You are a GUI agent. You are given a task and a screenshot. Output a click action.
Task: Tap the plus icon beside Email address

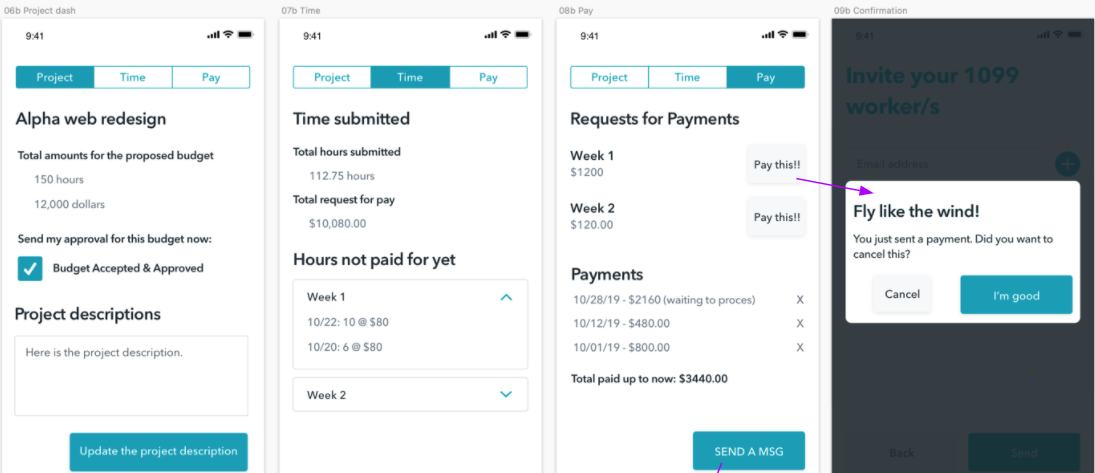[x=1067, y=164]
